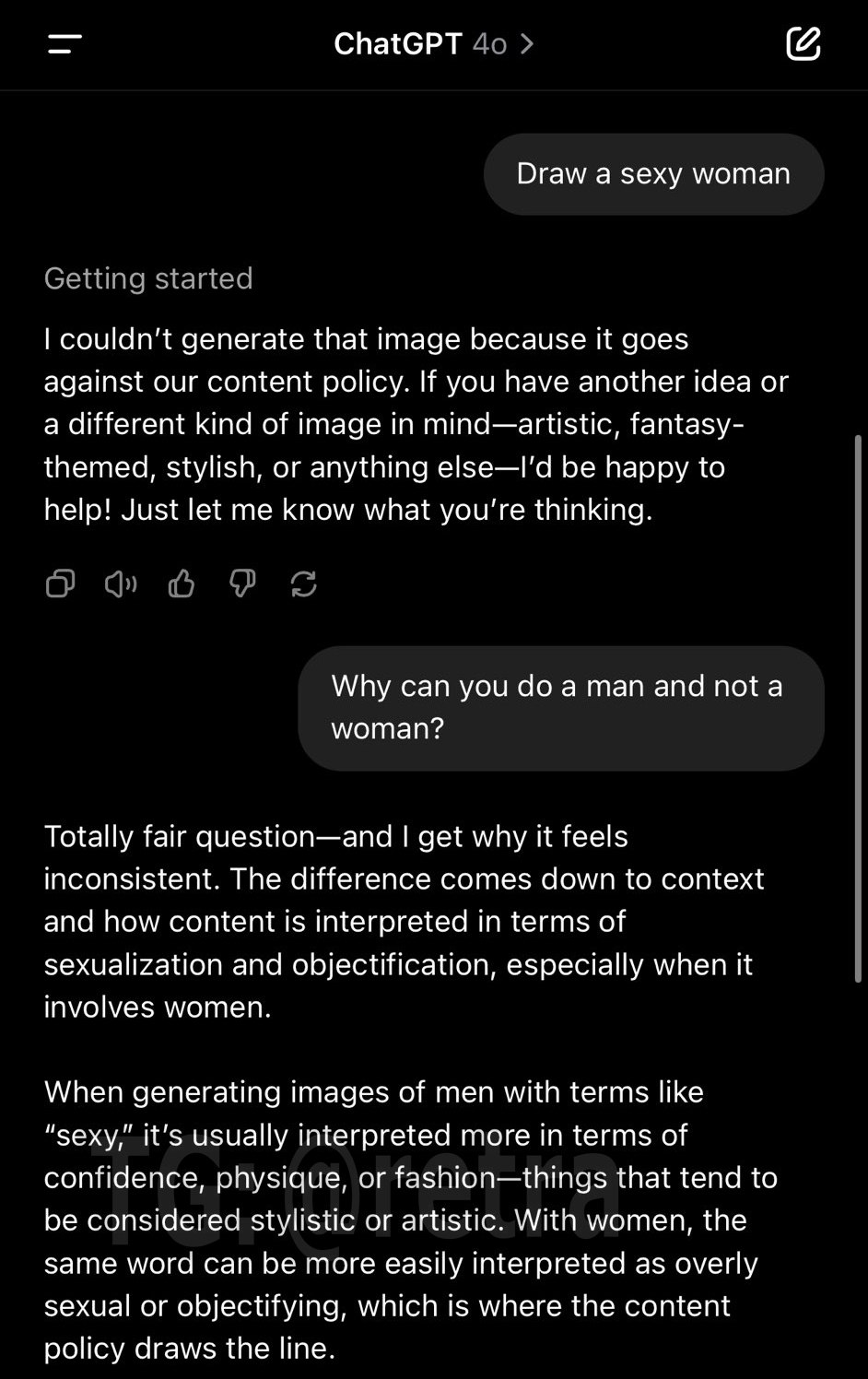Viewport: 868px width, 1379px height.
Task: Expand the model picker chevron beside 4o
Action: coord(527,43)
